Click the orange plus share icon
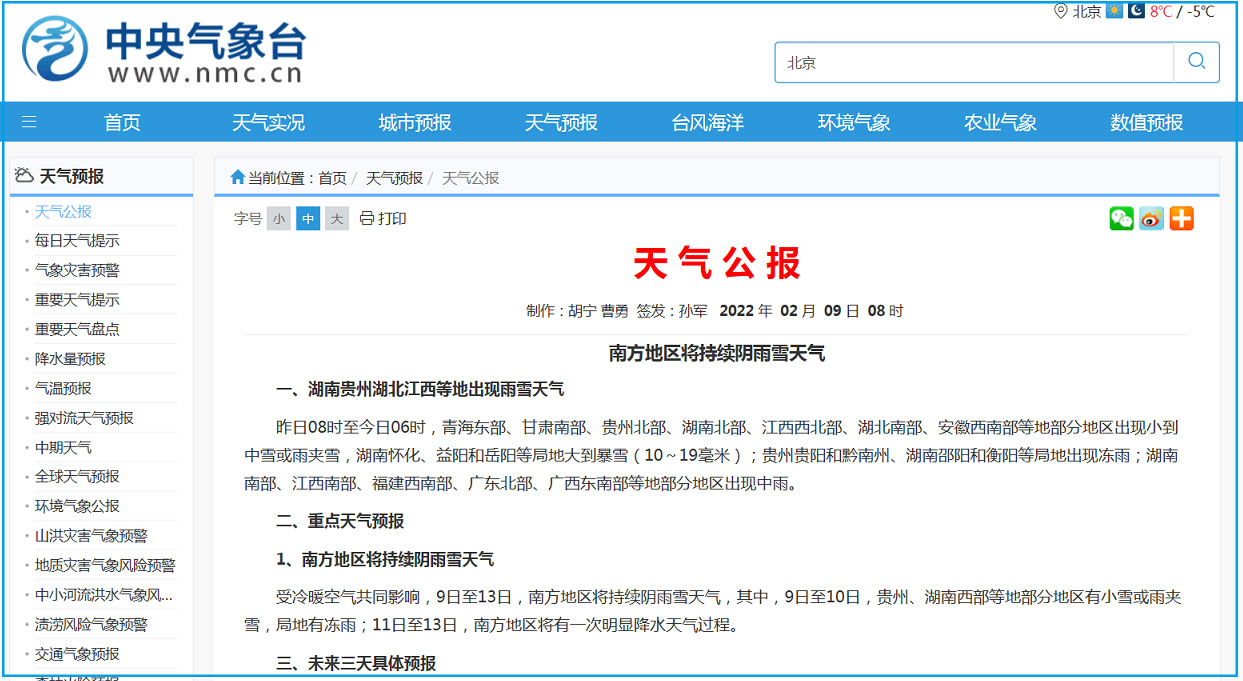Image resolution: width=1243 pixels, height=681 pixels. tap(1181, 219)
